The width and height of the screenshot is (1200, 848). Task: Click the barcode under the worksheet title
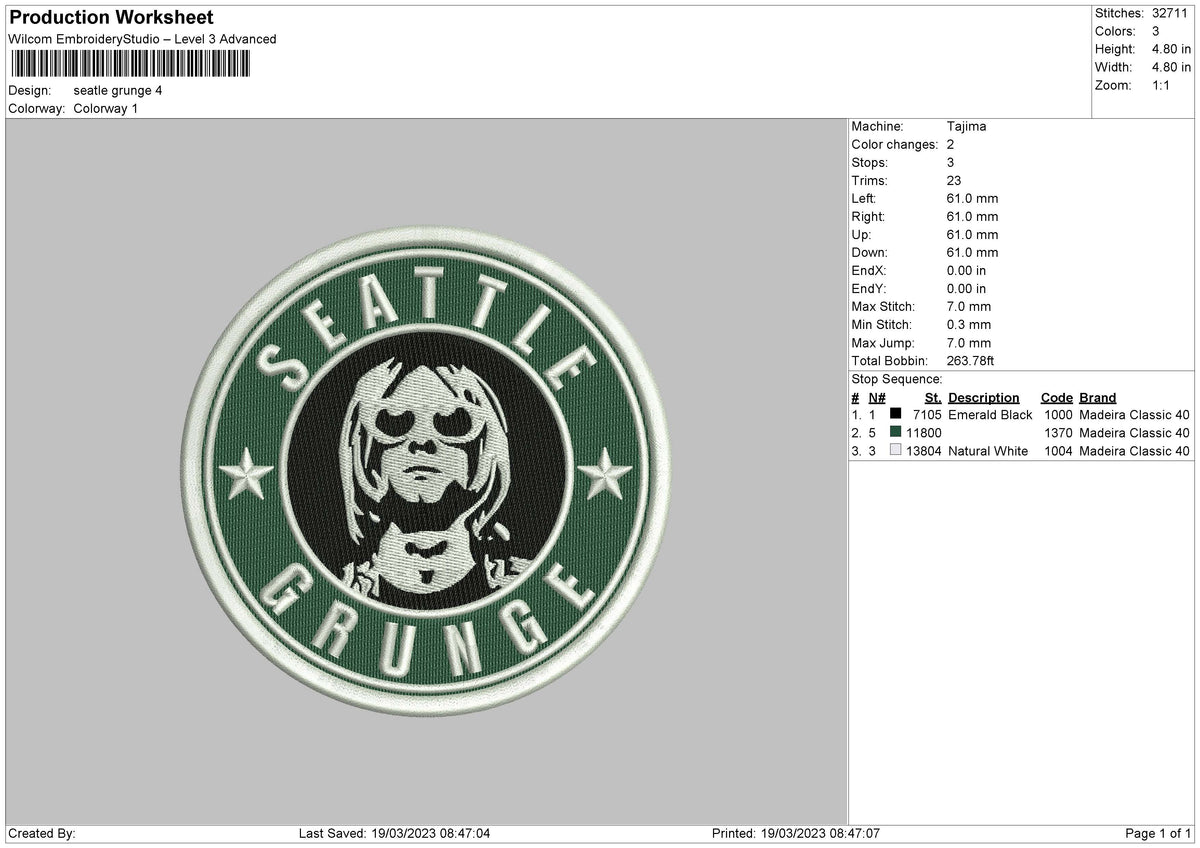(131, 65)
